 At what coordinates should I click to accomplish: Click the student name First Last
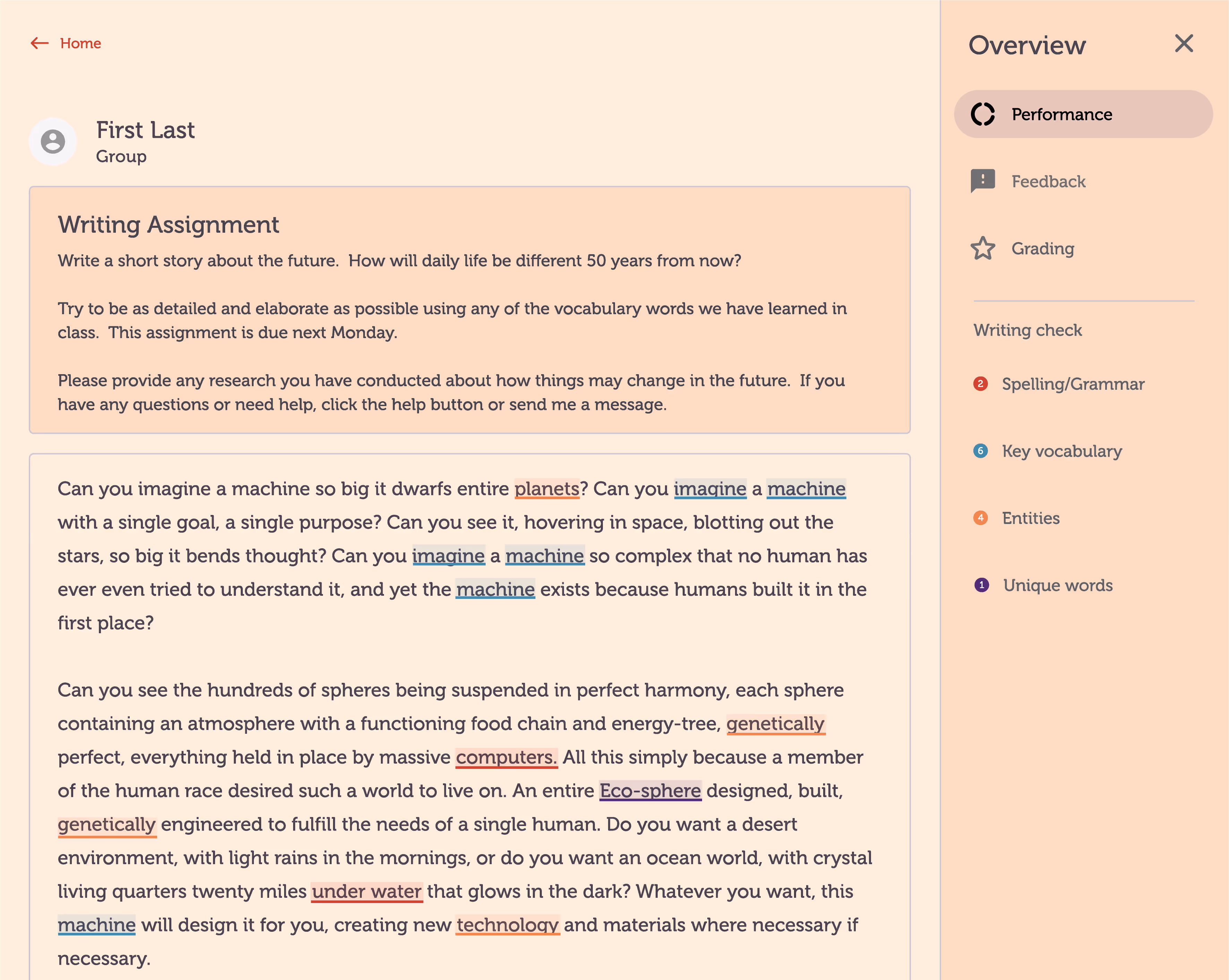click(145, 130)
